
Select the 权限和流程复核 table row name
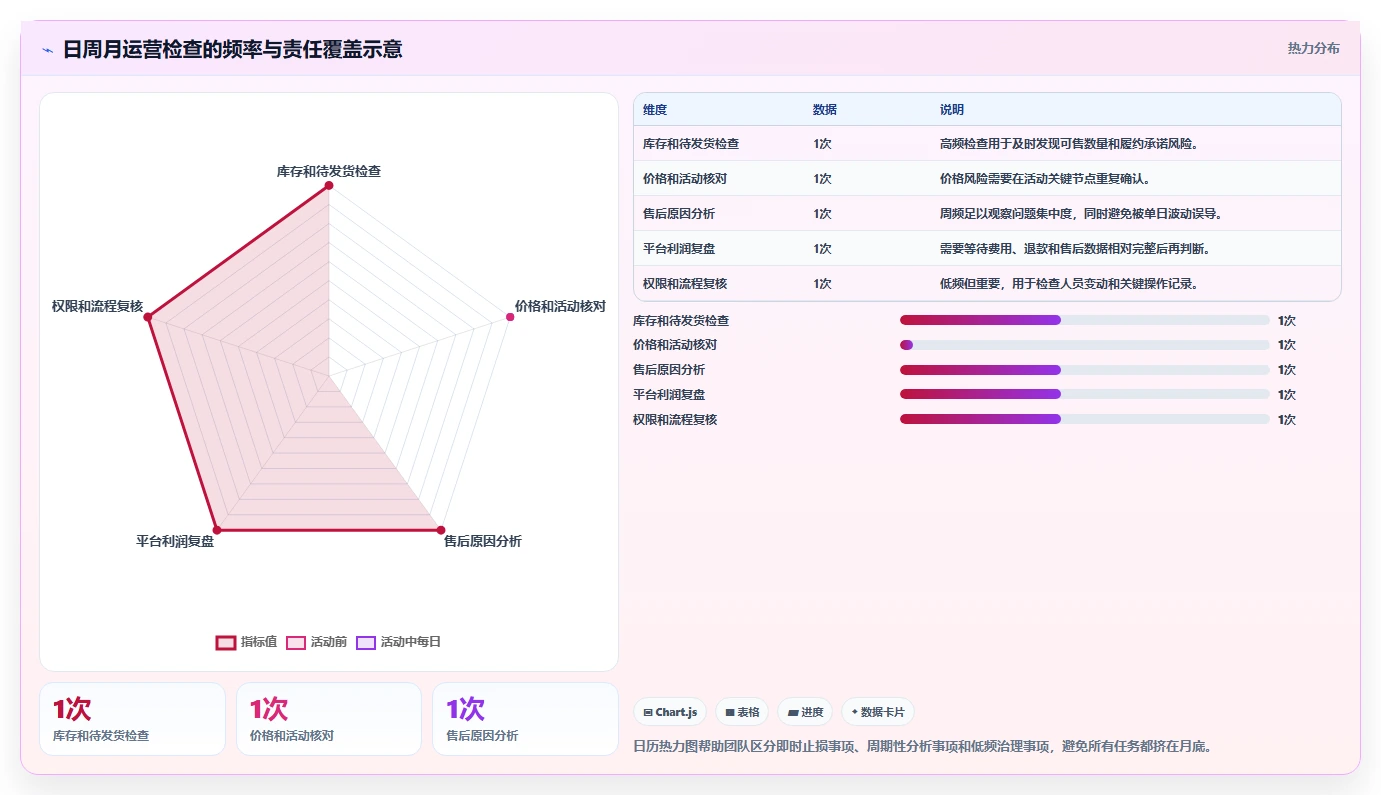pyautogui.click(x=685, y=284)
